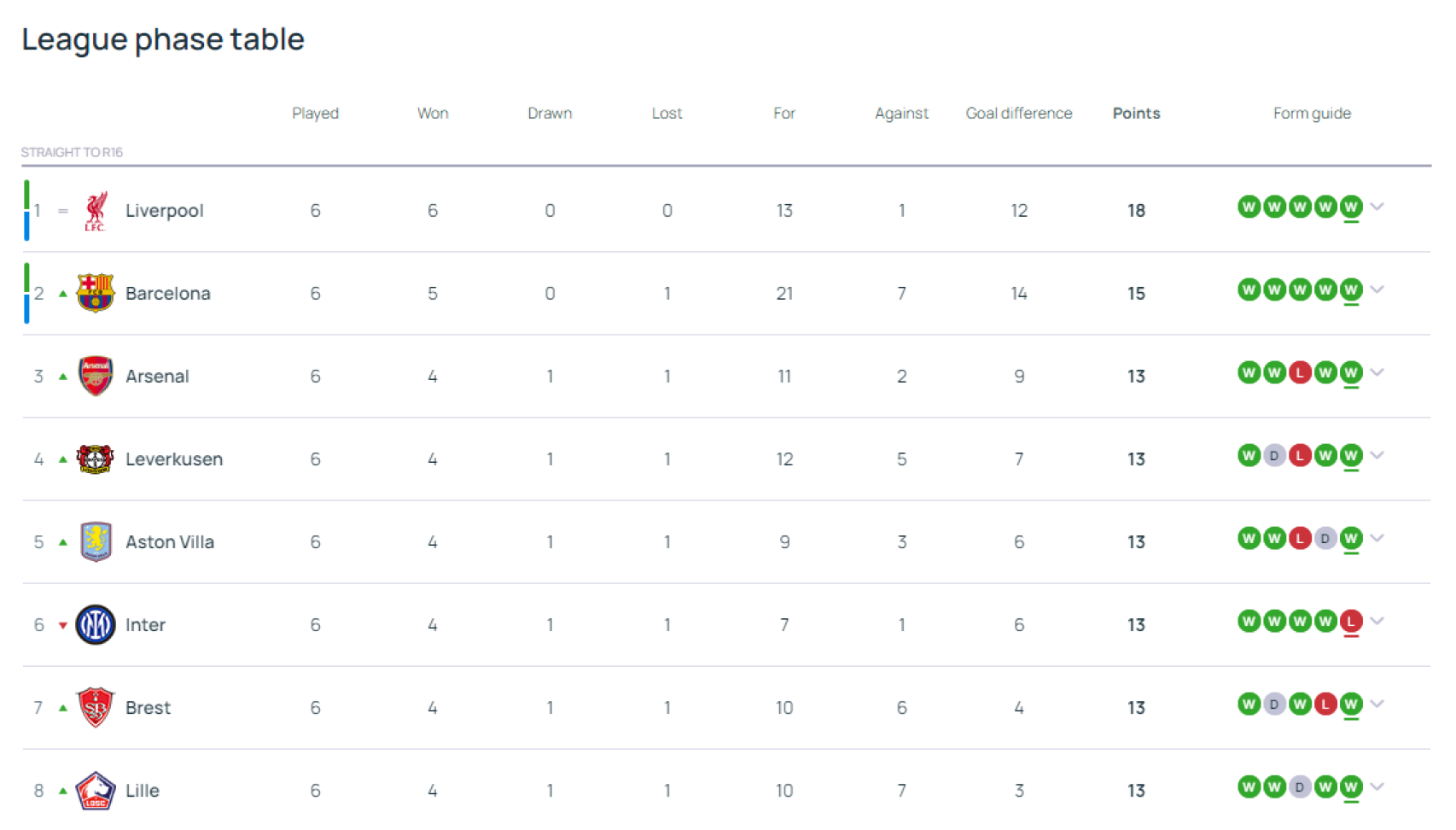Open the Liverpool team page link
The width and height of the screenshot is (1456, 830).
click(x=164, y=210)
